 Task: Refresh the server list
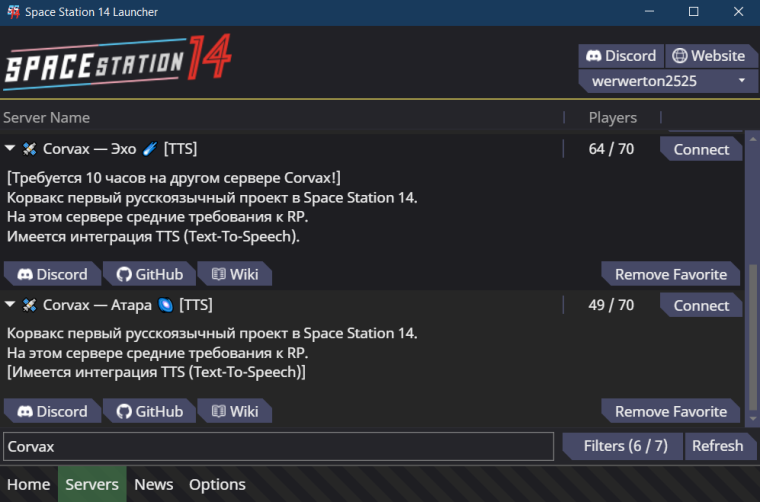pos(719,446)
